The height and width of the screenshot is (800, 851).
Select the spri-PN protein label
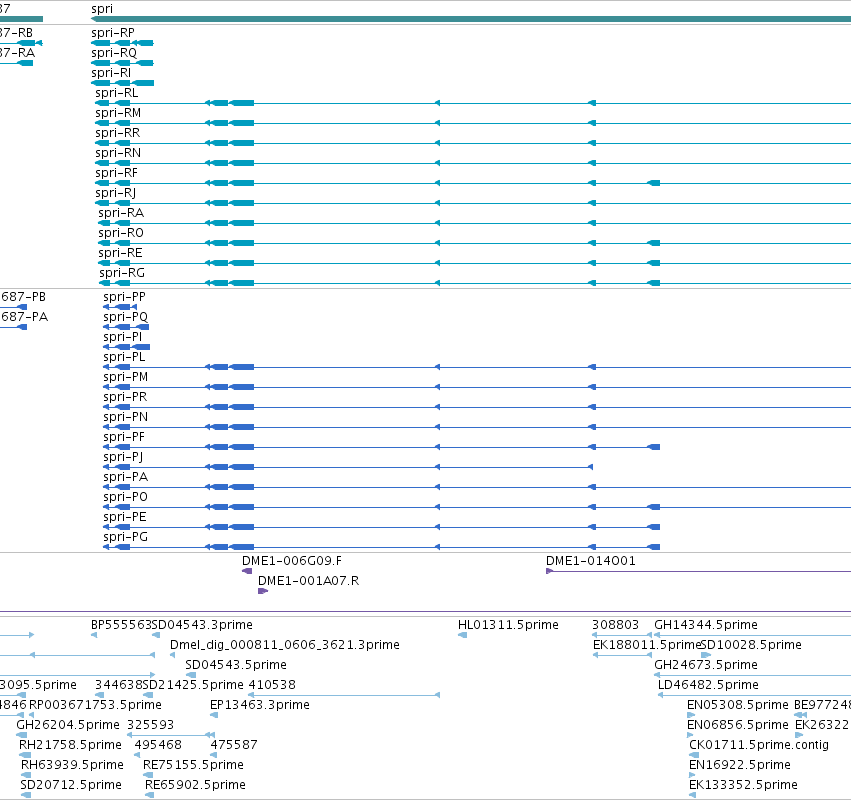click(x=125, y=417)
